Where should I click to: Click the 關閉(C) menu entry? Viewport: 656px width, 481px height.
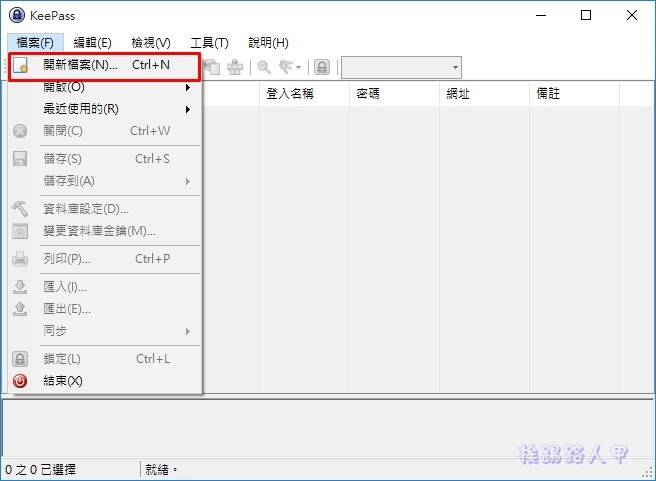click(105, 131)
